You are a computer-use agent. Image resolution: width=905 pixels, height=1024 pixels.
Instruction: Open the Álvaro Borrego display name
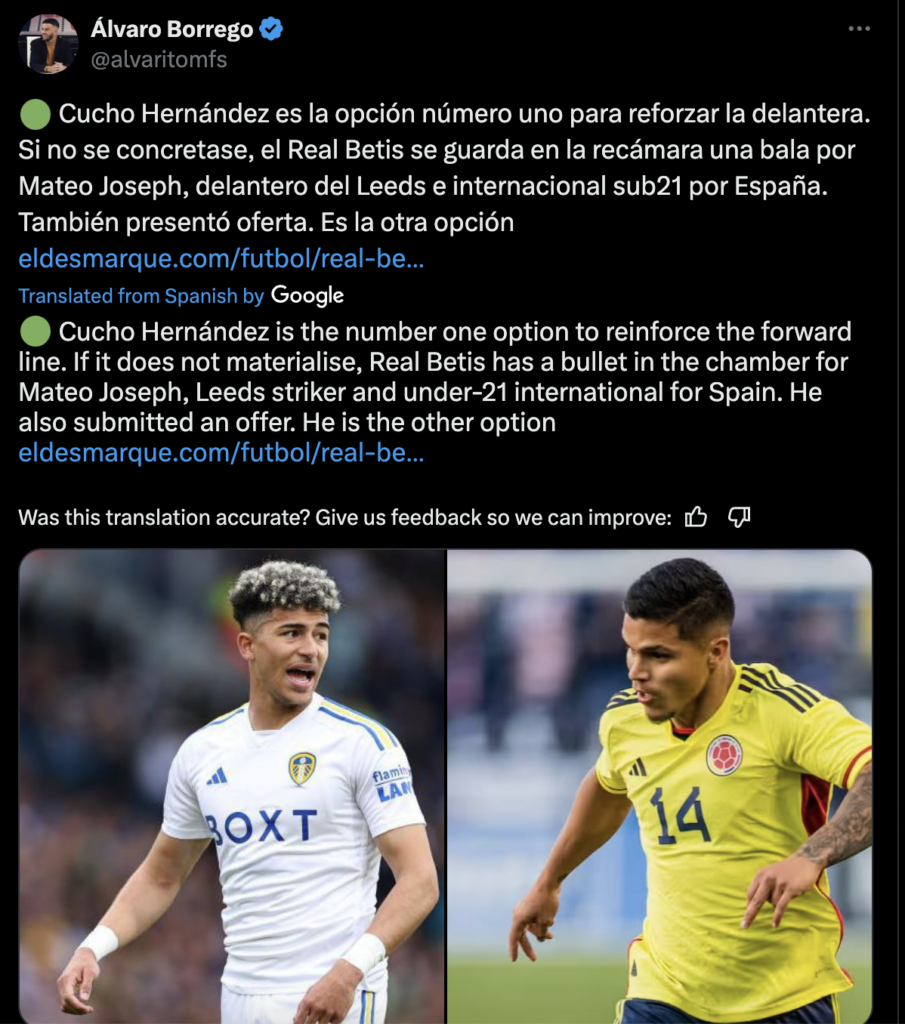click(x=172, y=29)
